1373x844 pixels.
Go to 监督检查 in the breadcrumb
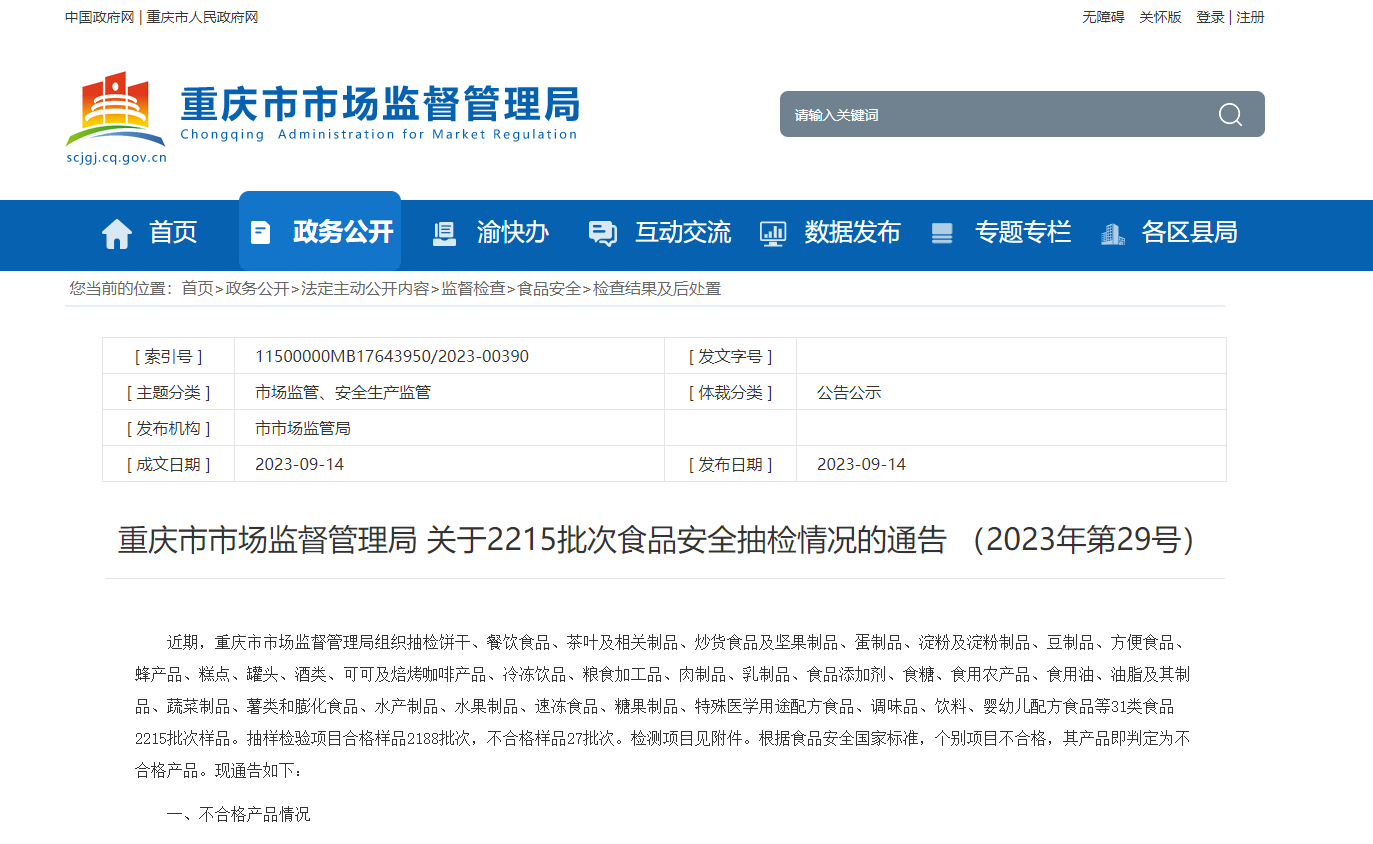(473, 289)
